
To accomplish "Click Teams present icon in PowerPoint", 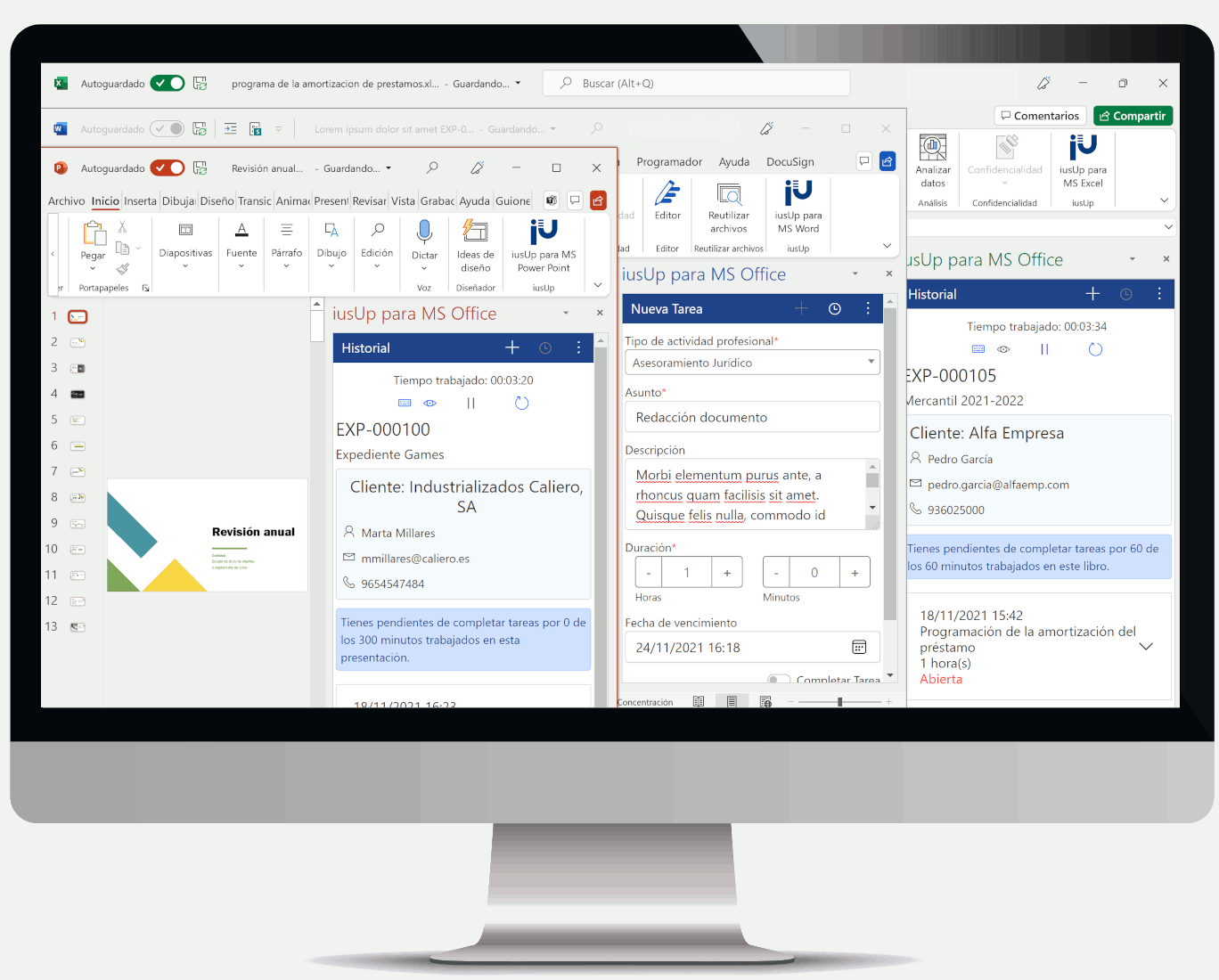I will (552, 200).
